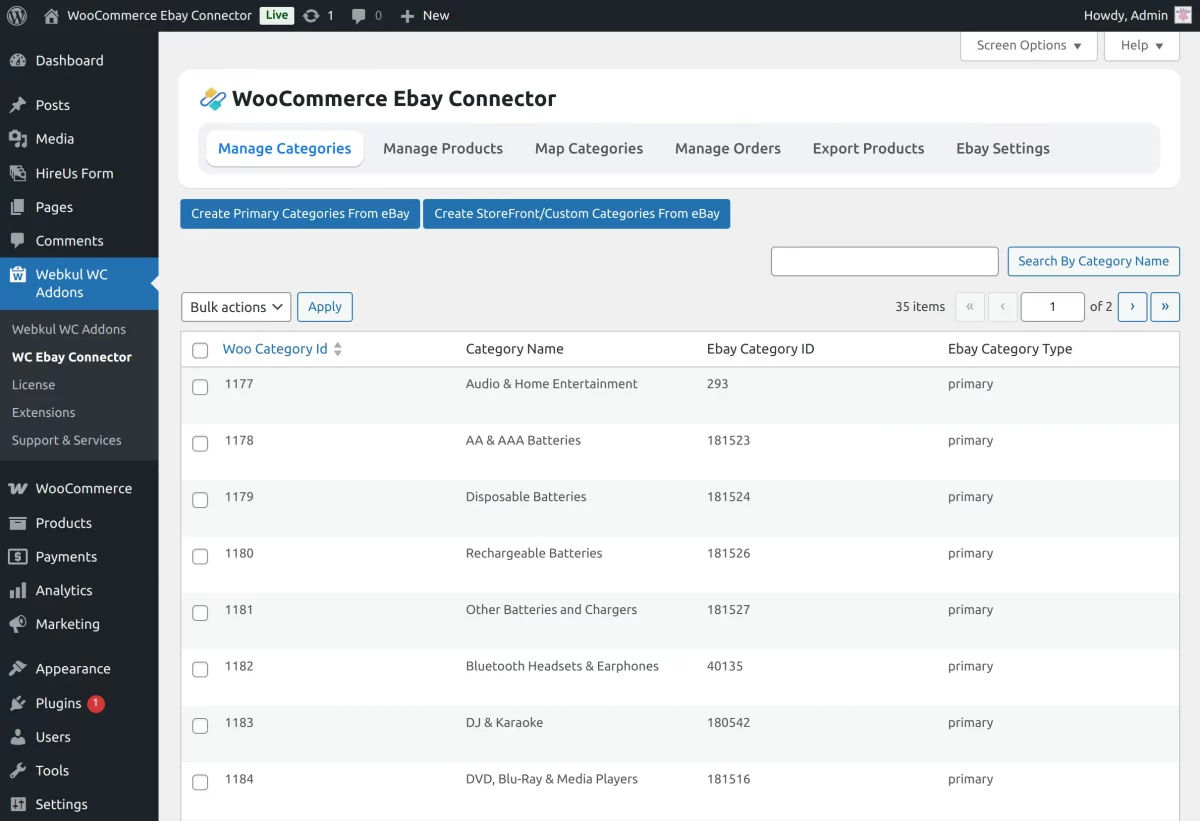Image resolution: width=1200 pixels, height=821 pixels.
Task: Click the plus New icon
Action: click(407, 16)
